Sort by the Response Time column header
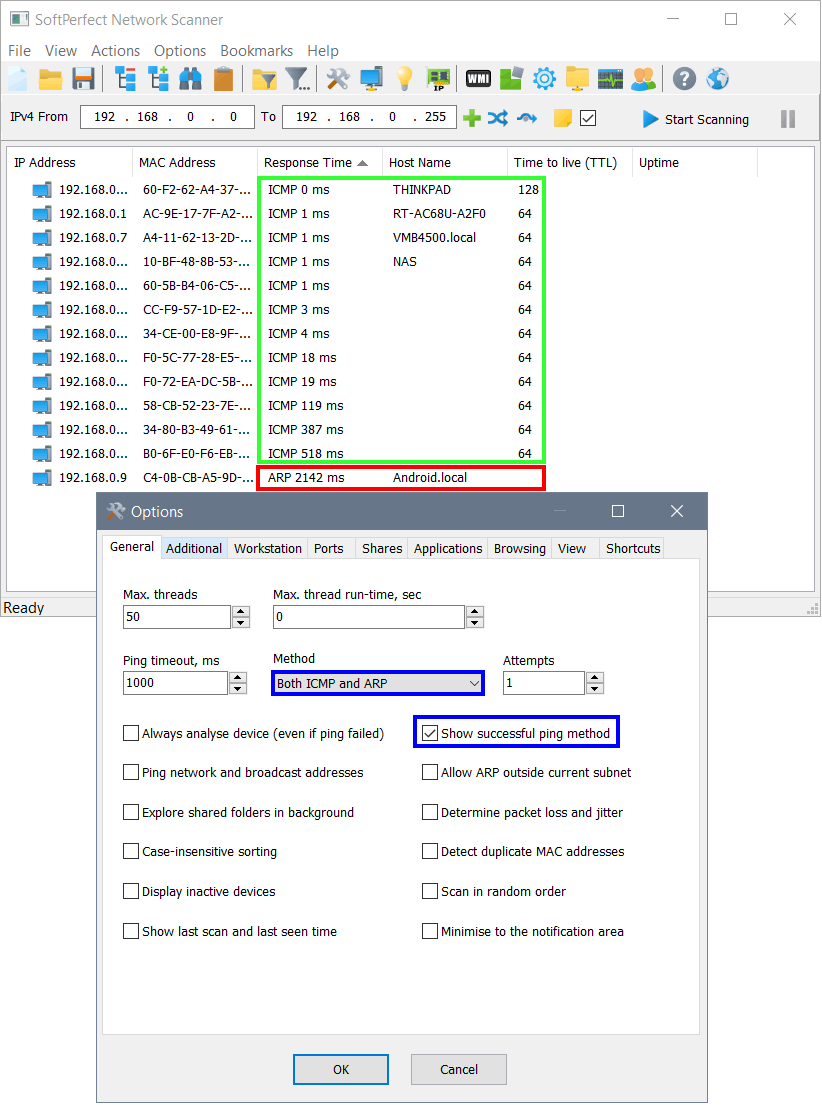This screenshot has height=1105, width=822. (x=319, y=163)
